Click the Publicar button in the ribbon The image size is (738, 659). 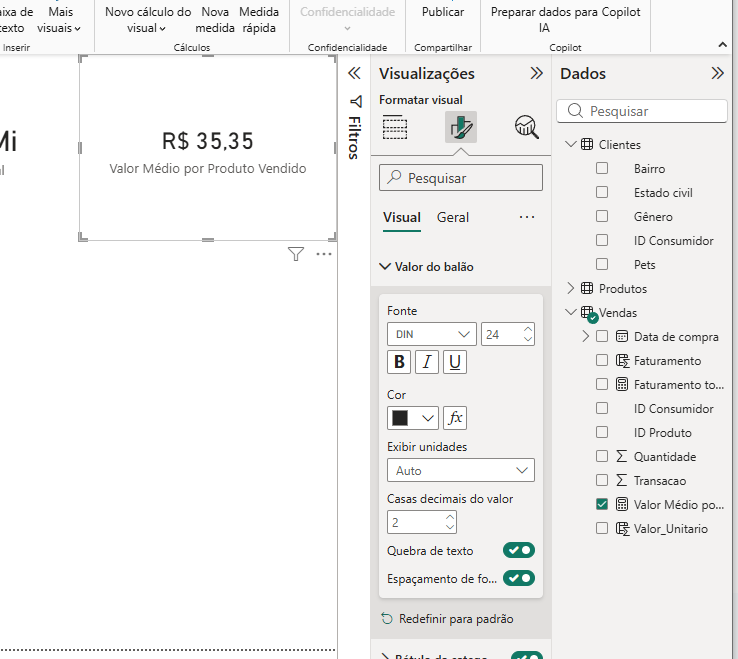point(442,12)
